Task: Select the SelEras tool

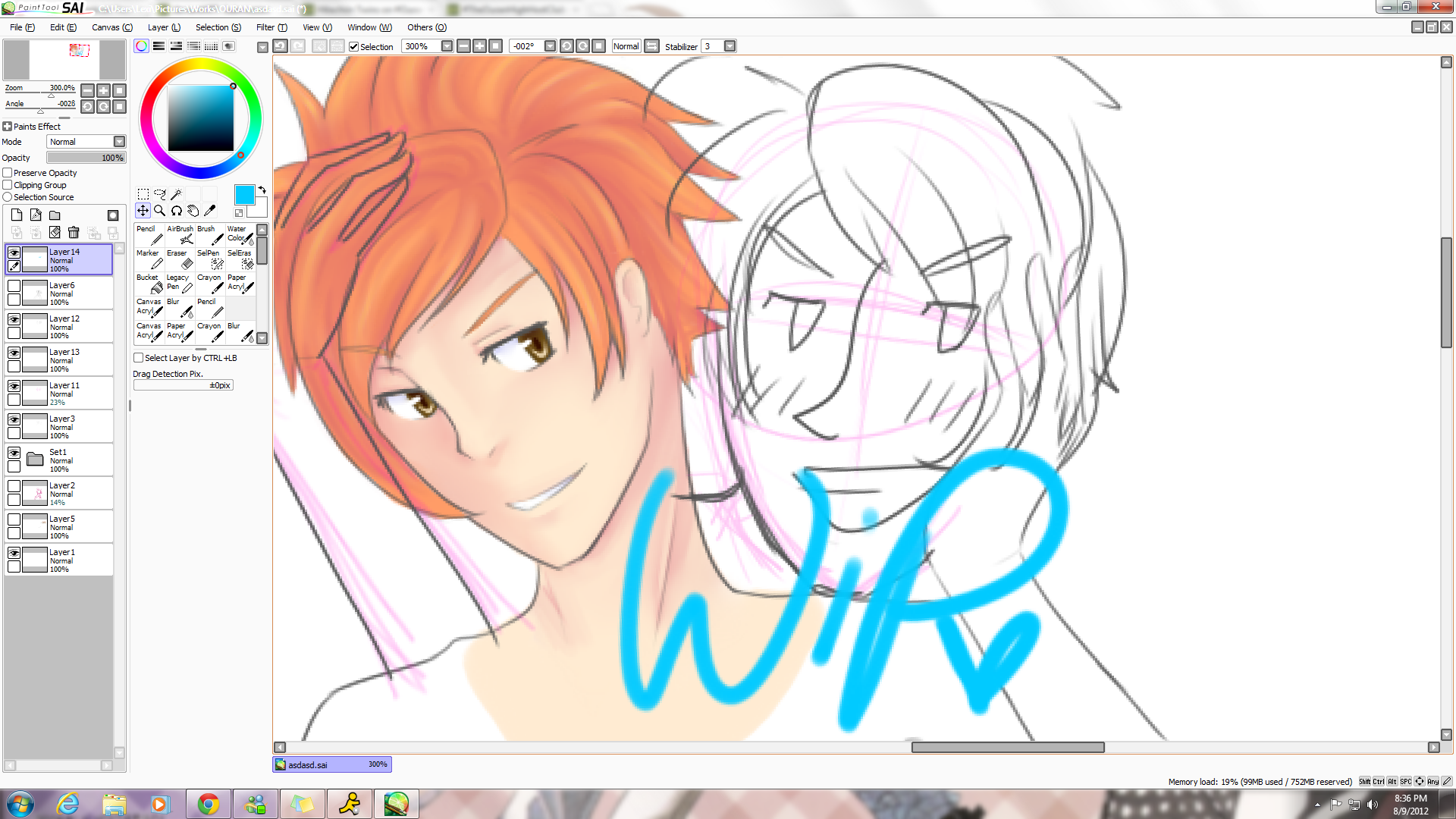Action: 240,259
